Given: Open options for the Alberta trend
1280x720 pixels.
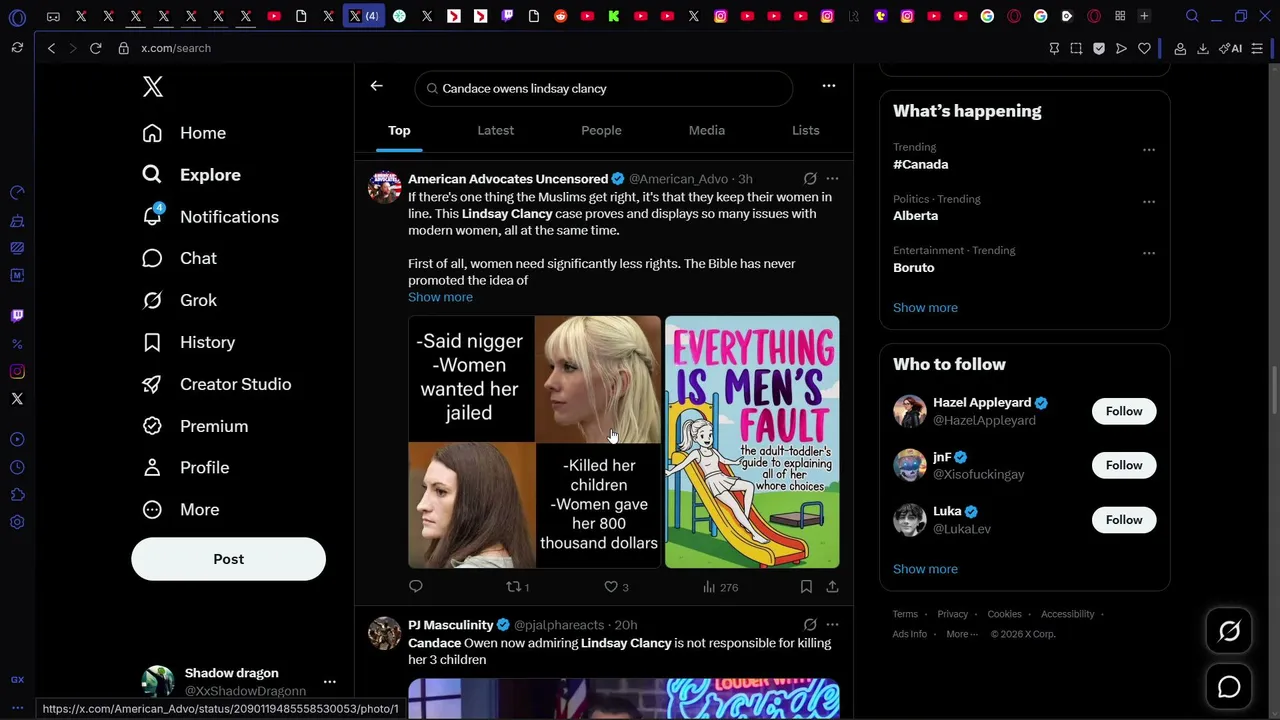Looking at the screenshot, I should click(x=1149, y=202).
